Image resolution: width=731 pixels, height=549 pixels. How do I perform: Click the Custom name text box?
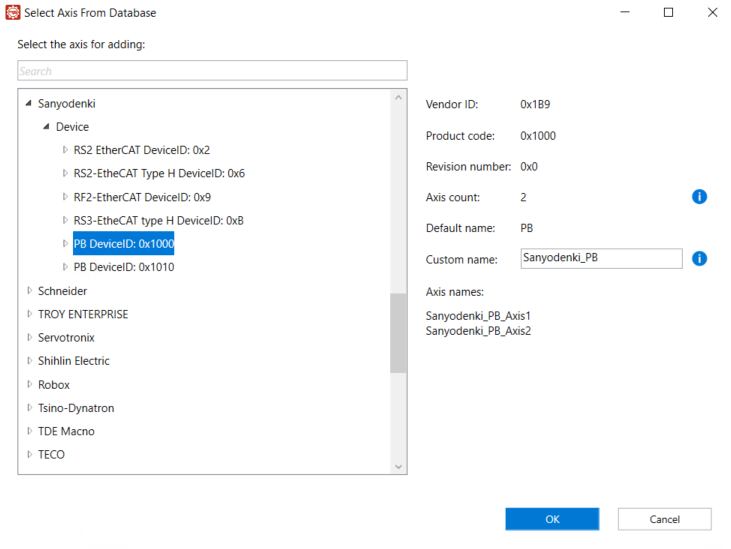(601, 259)
